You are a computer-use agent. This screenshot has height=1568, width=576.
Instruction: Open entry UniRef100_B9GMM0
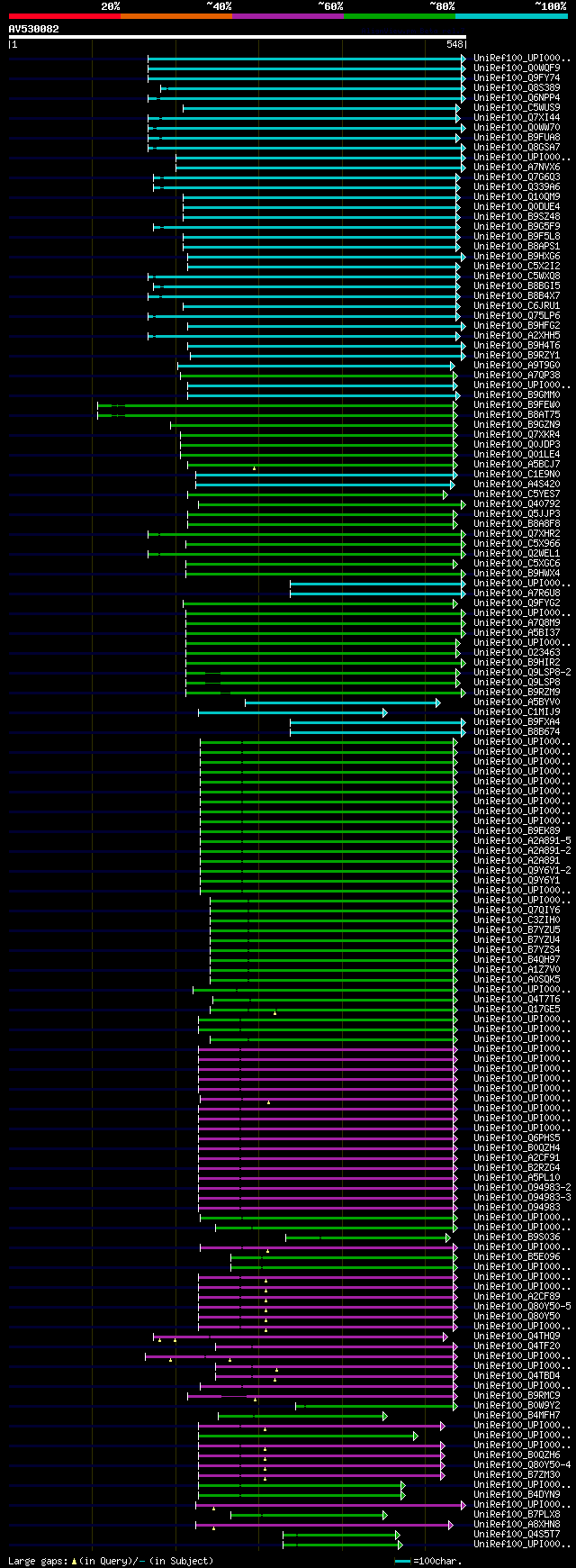coord(517,395)
